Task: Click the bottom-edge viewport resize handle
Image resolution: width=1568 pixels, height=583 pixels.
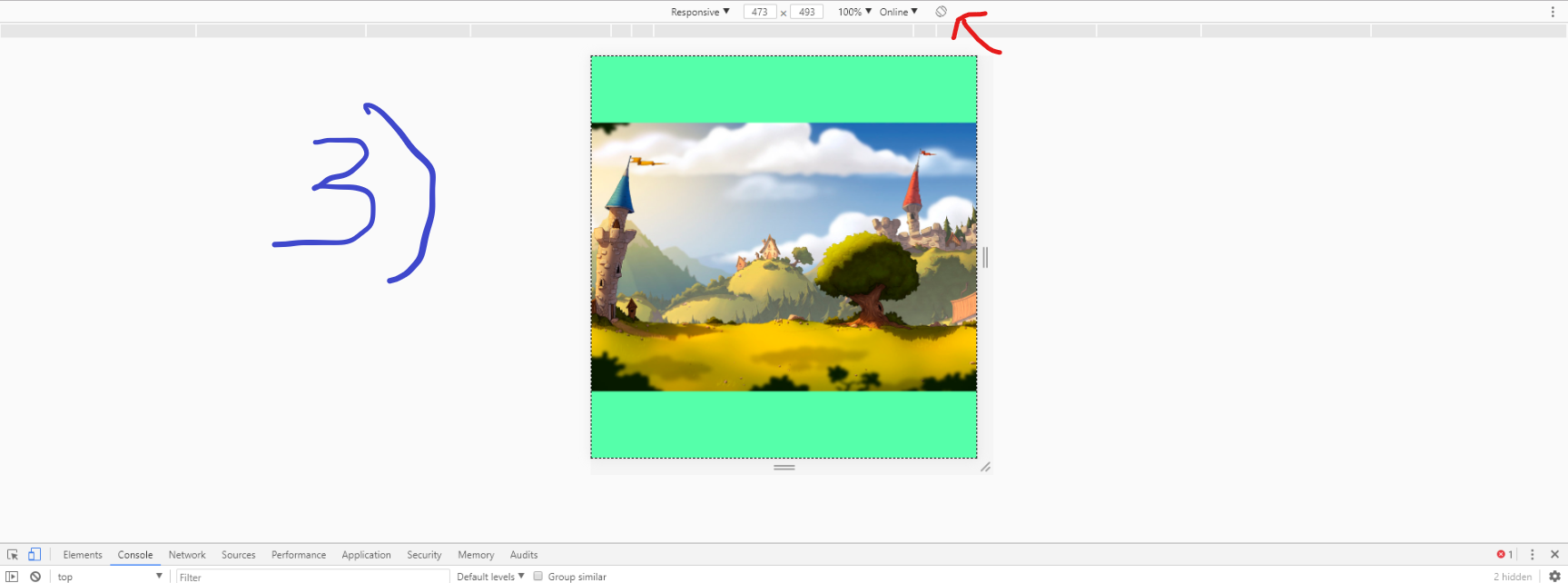Action: [784, 467]
